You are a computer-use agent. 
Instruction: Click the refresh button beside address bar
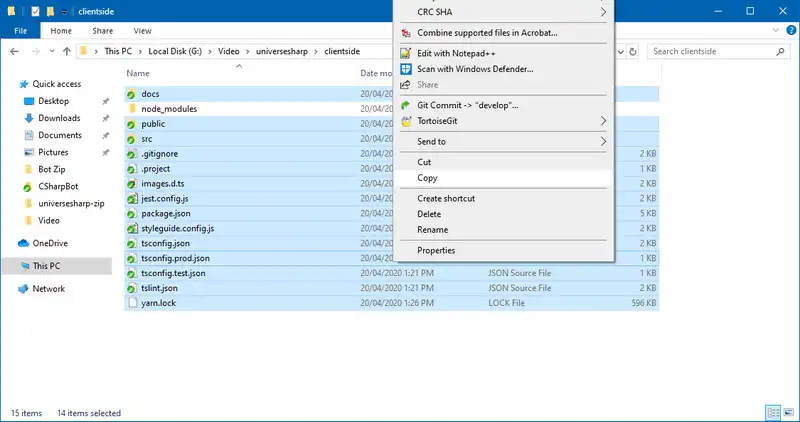[x=634, y=51]
